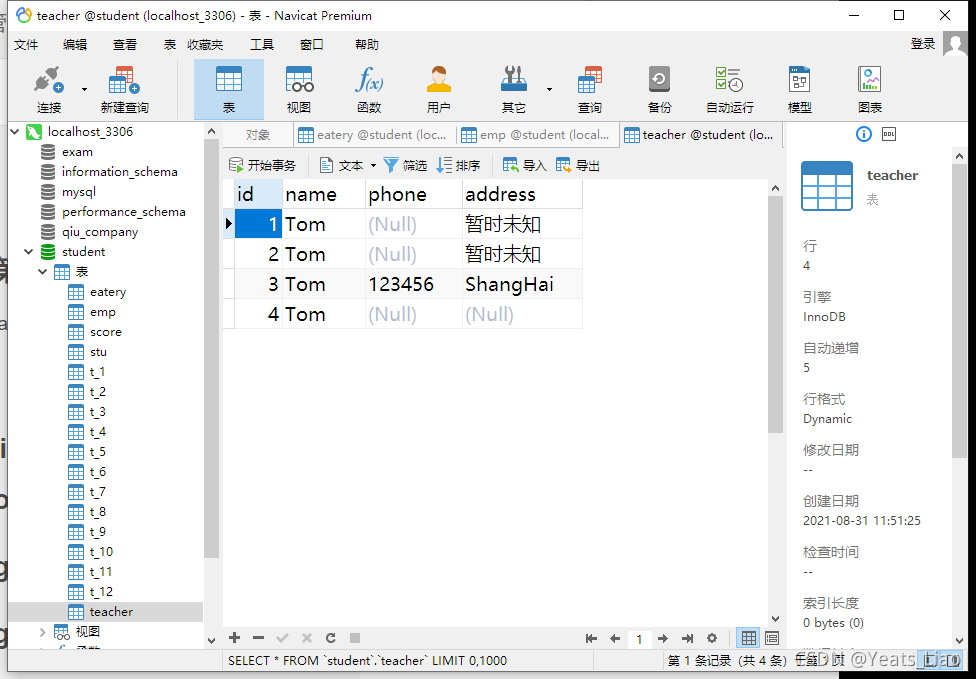
Task: Select the qiu_company database
Action: click(100, 232)
